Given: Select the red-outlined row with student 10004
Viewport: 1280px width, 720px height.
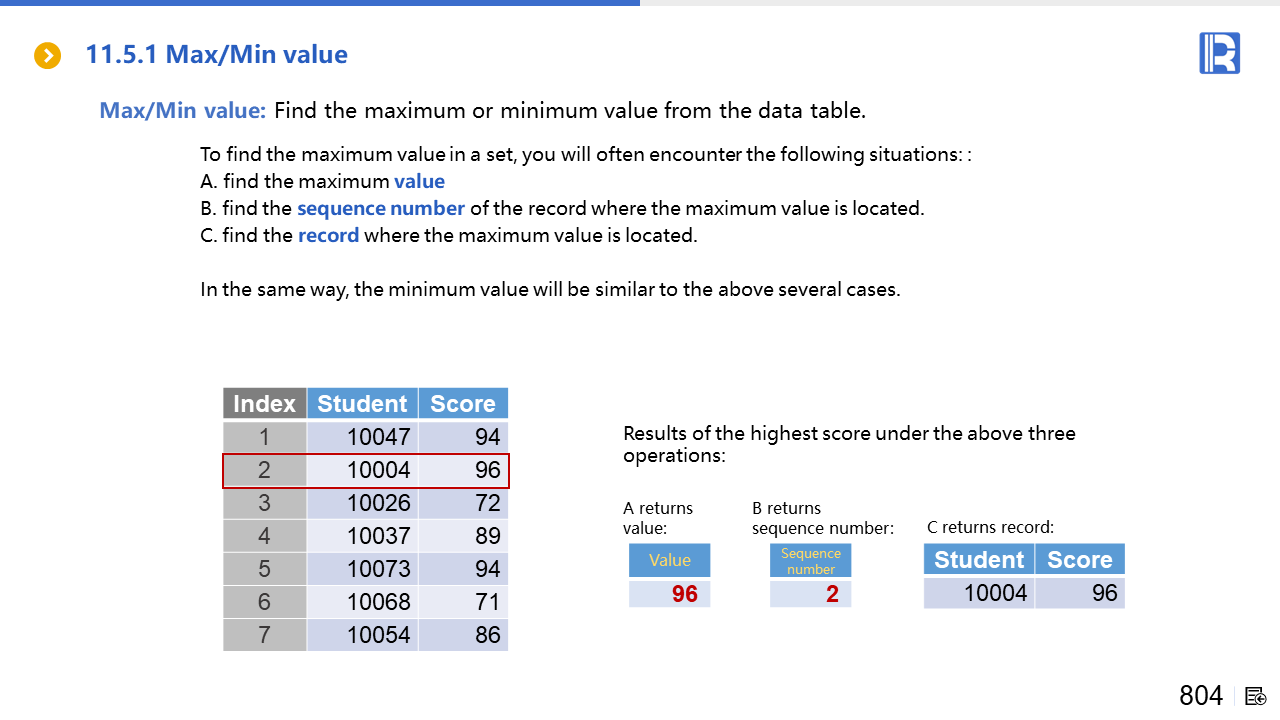Looking at the screenshot, I should pyautogui.click(x=366, y=470).
